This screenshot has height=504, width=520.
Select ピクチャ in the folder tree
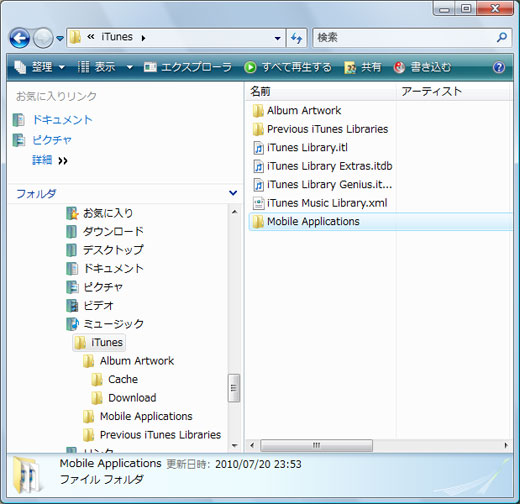click(95, 287)
